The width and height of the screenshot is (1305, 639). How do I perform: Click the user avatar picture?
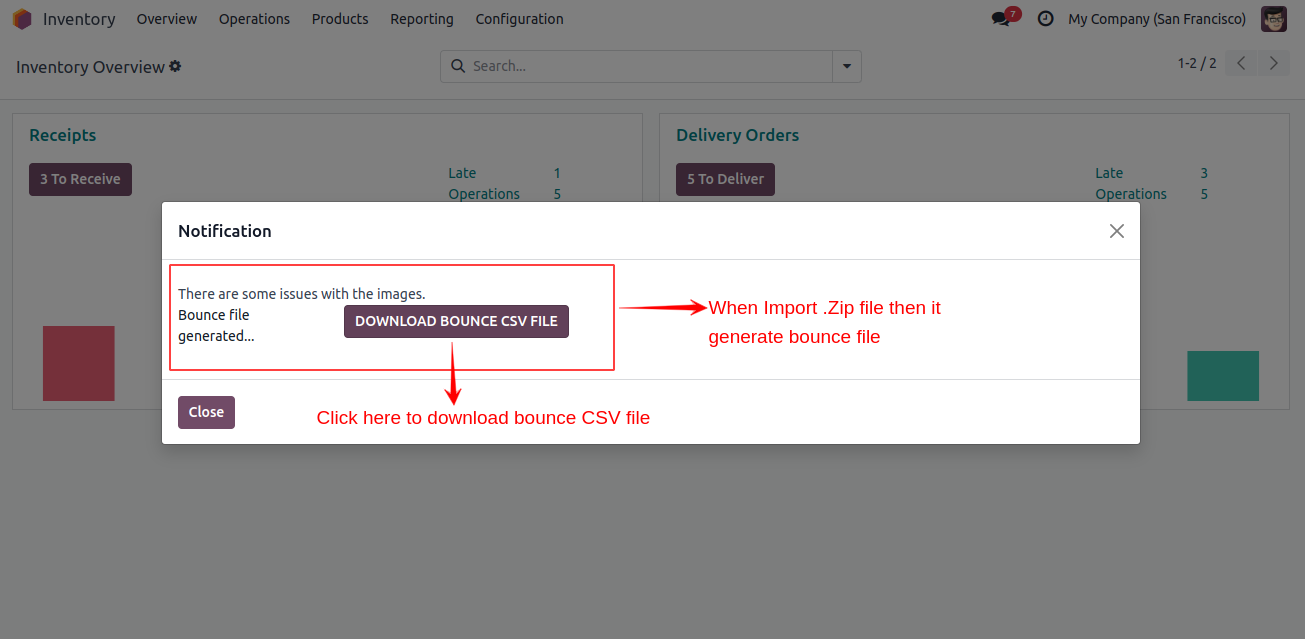tap(1273, 19)
